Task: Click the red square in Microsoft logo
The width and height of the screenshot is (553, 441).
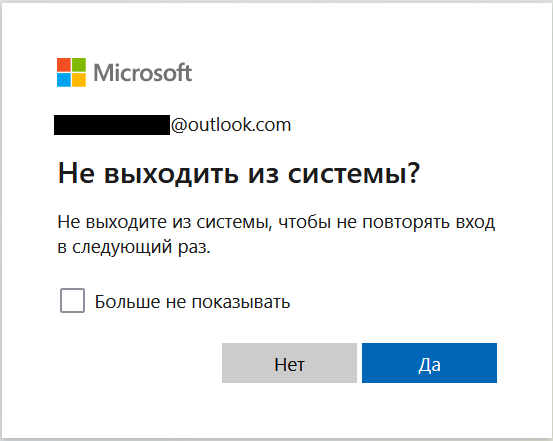Action: pos(64,65)
